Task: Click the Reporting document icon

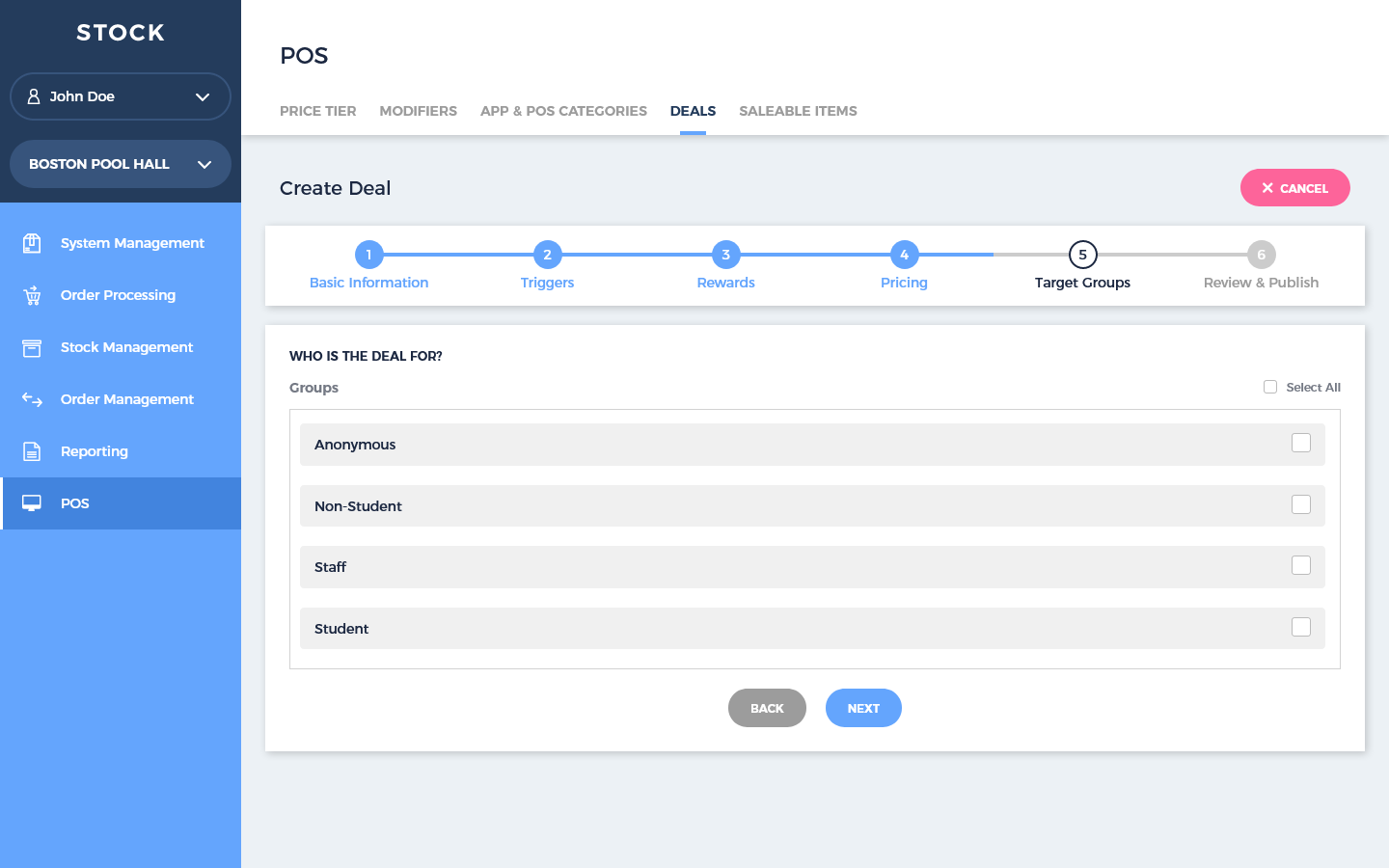Action: pyautogui.click(x=32, y=451)
